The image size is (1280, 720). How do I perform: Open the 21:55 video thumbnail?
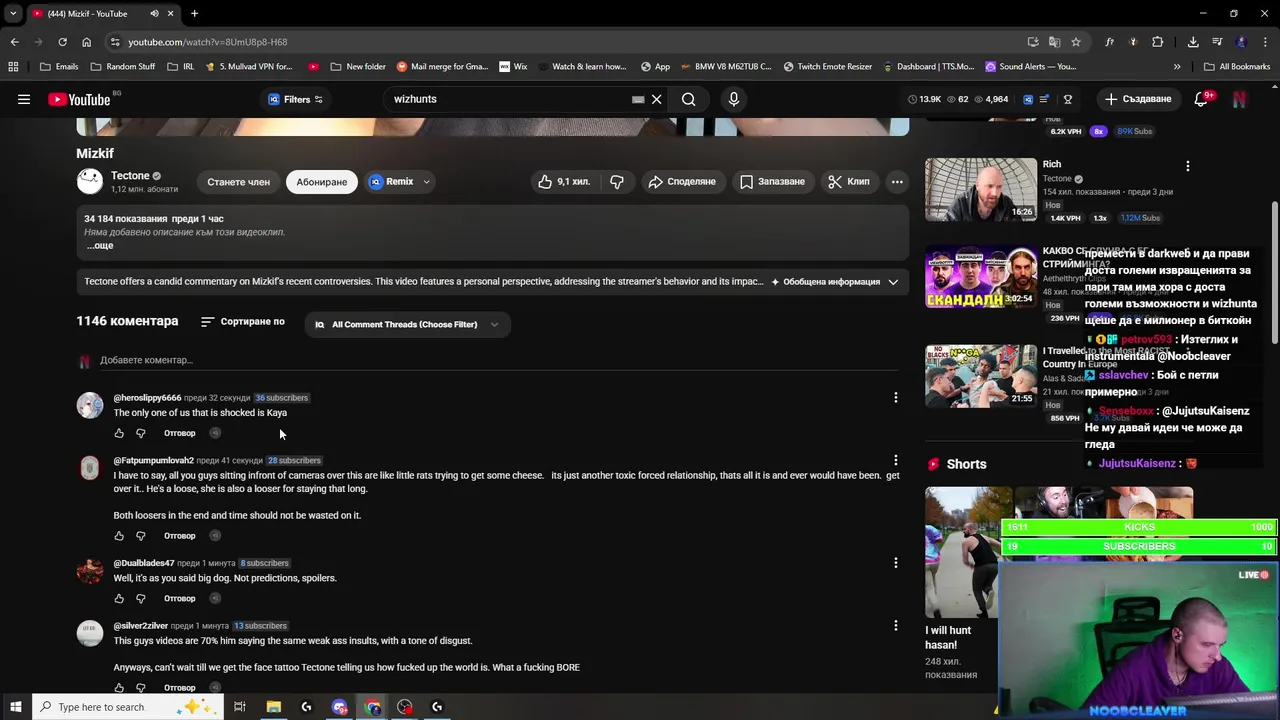pyautogui.click(x=981, y=376)
